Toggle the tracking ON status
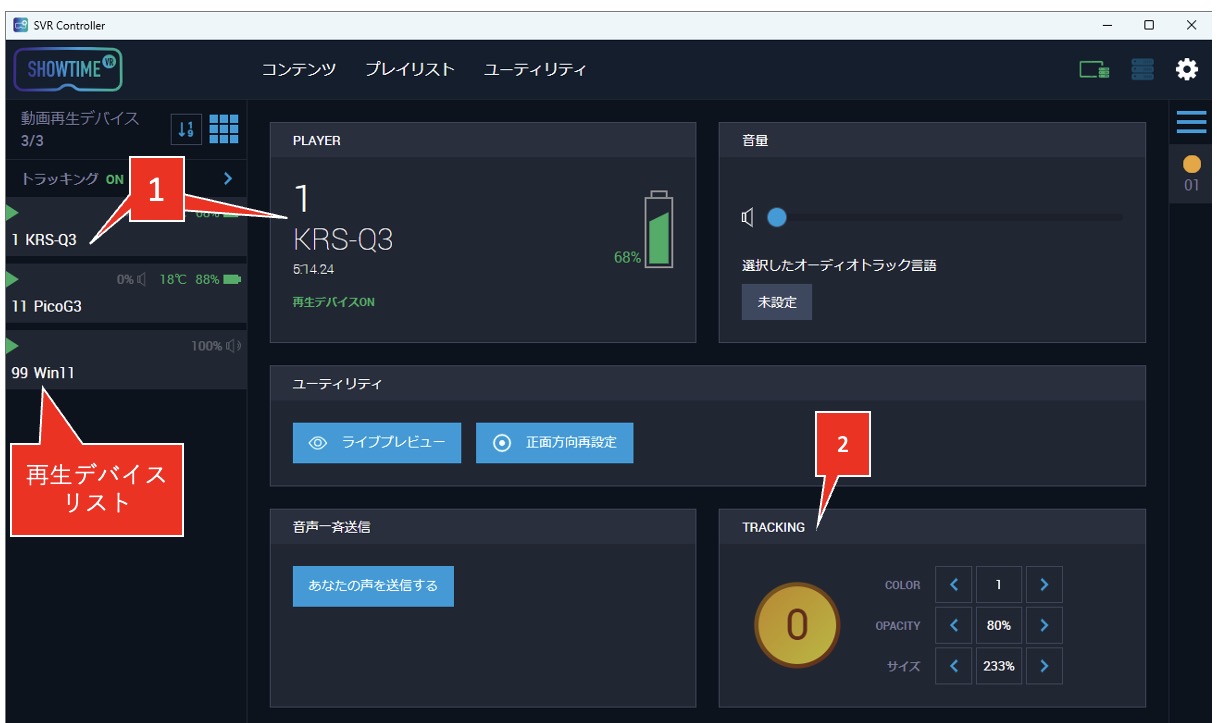Viewport: 1217px width, 723px height. pos(115,179)
